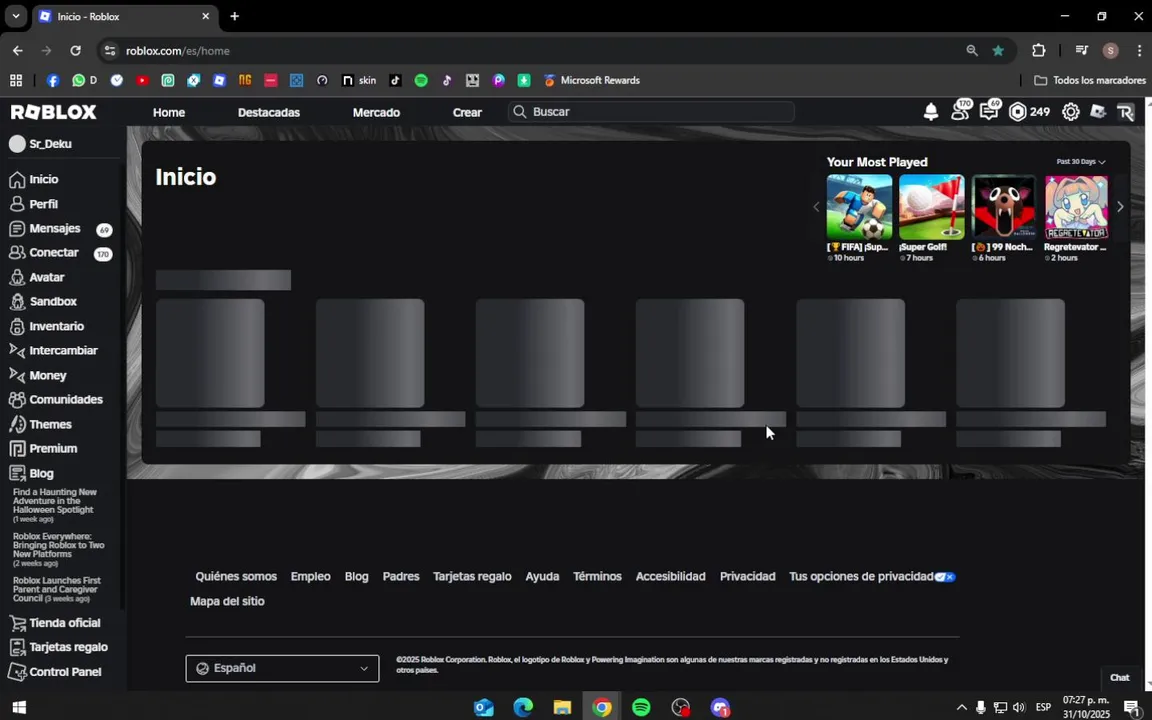
Task: Toggle privacy choices icon in footer
Action: [x=945, y=577]
